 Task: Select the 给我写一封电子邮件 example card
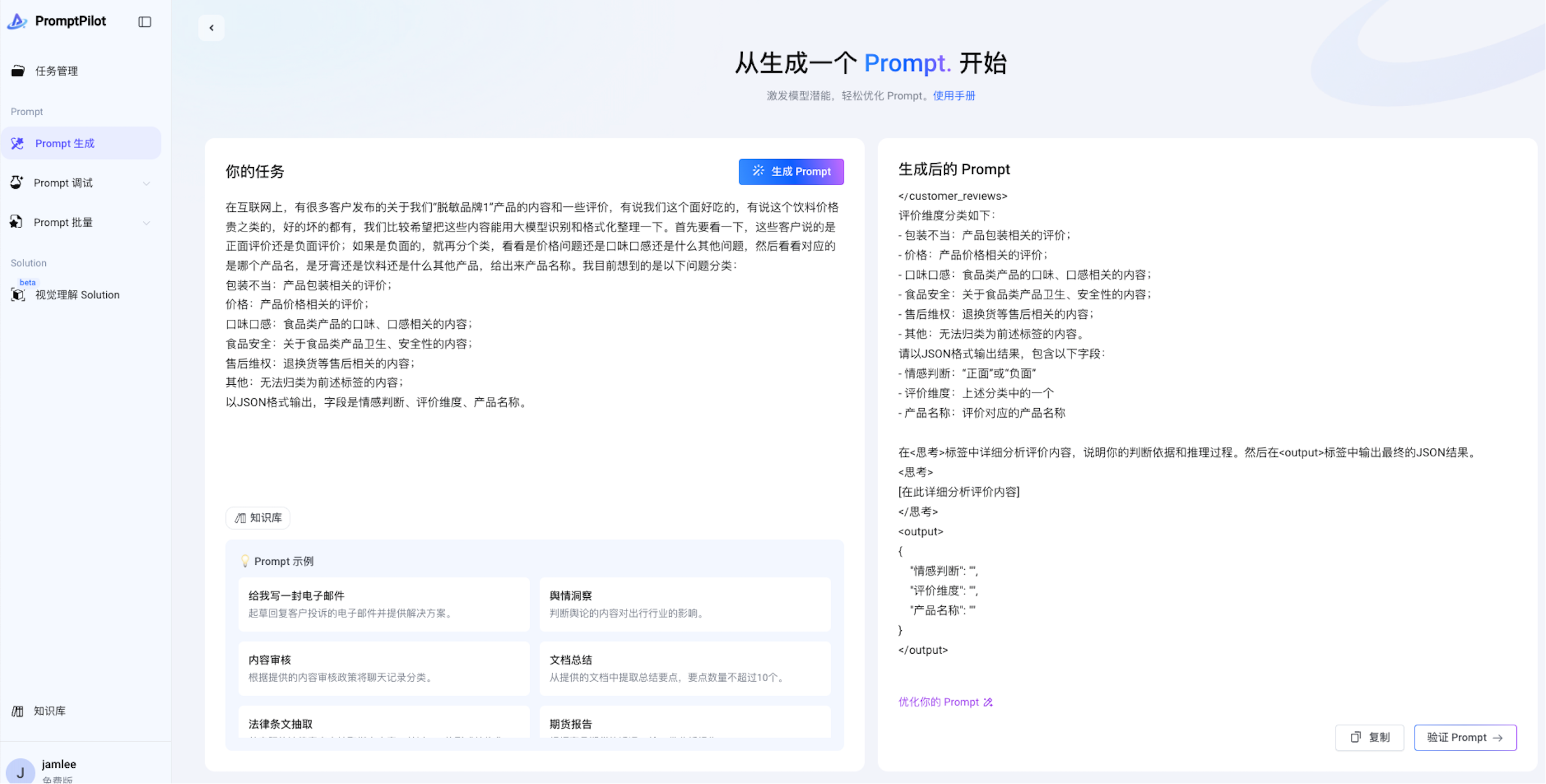[x=384, y=604]
